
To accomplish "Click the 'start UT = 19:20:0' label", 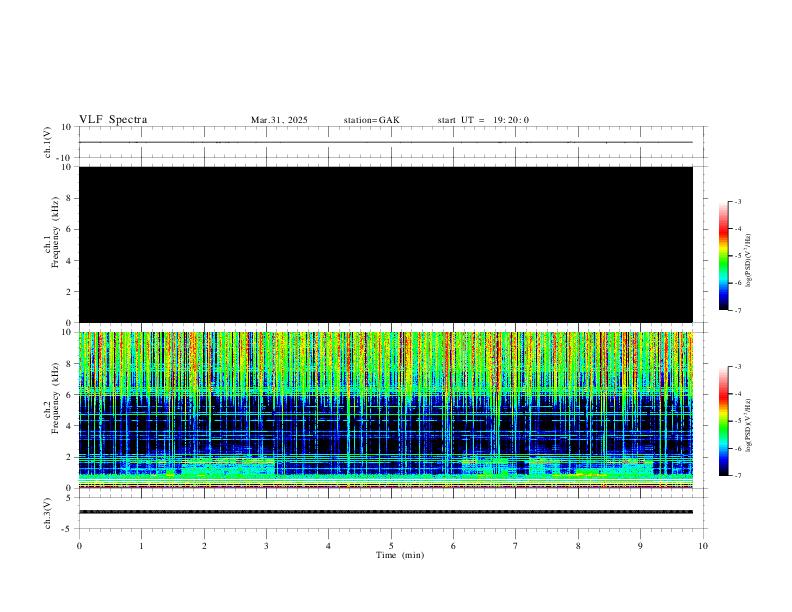I will [483, 120].
